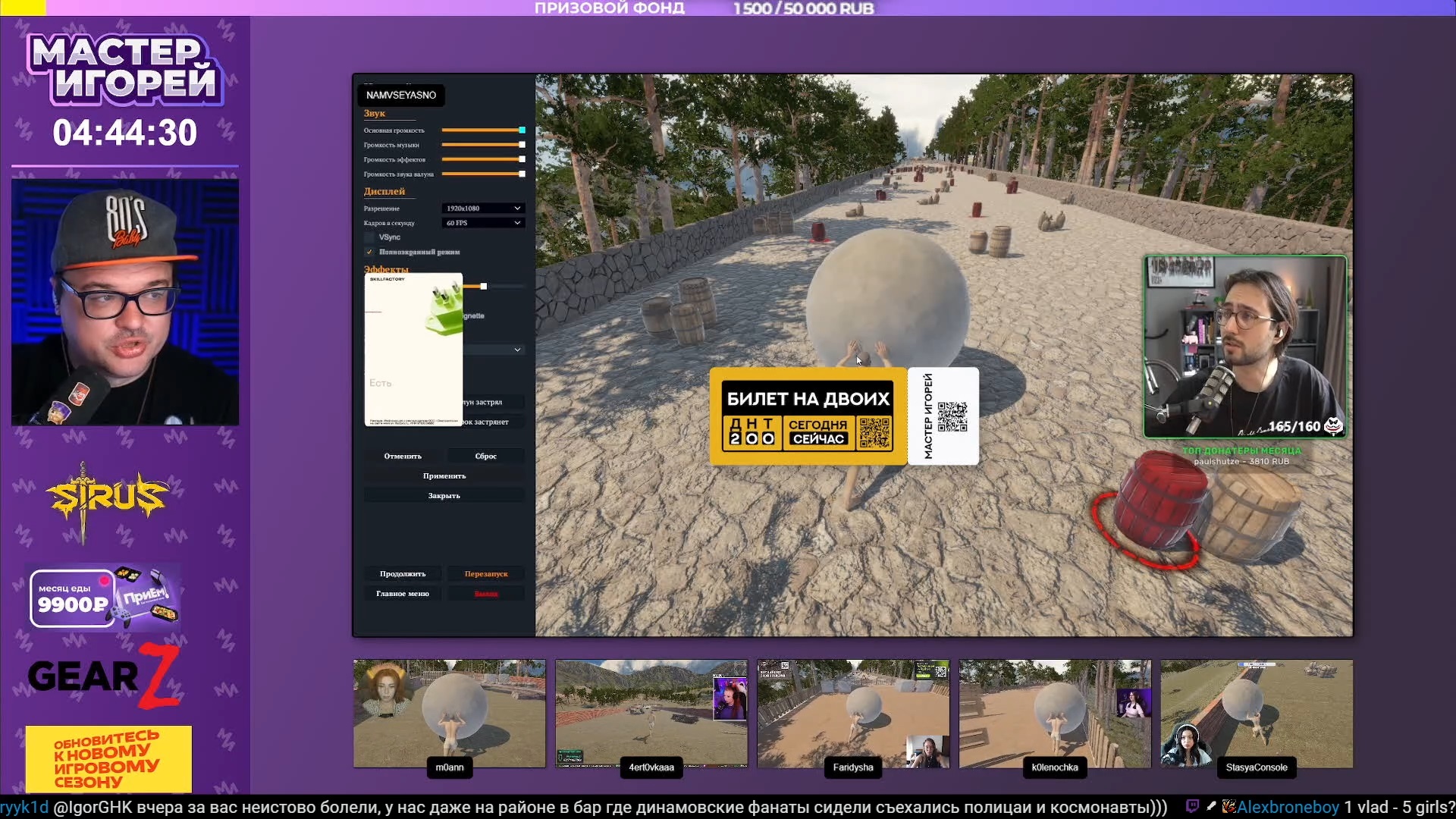
Task: Open k0lenochka's stream thumbnail
Action: (x=1055, y=713)
